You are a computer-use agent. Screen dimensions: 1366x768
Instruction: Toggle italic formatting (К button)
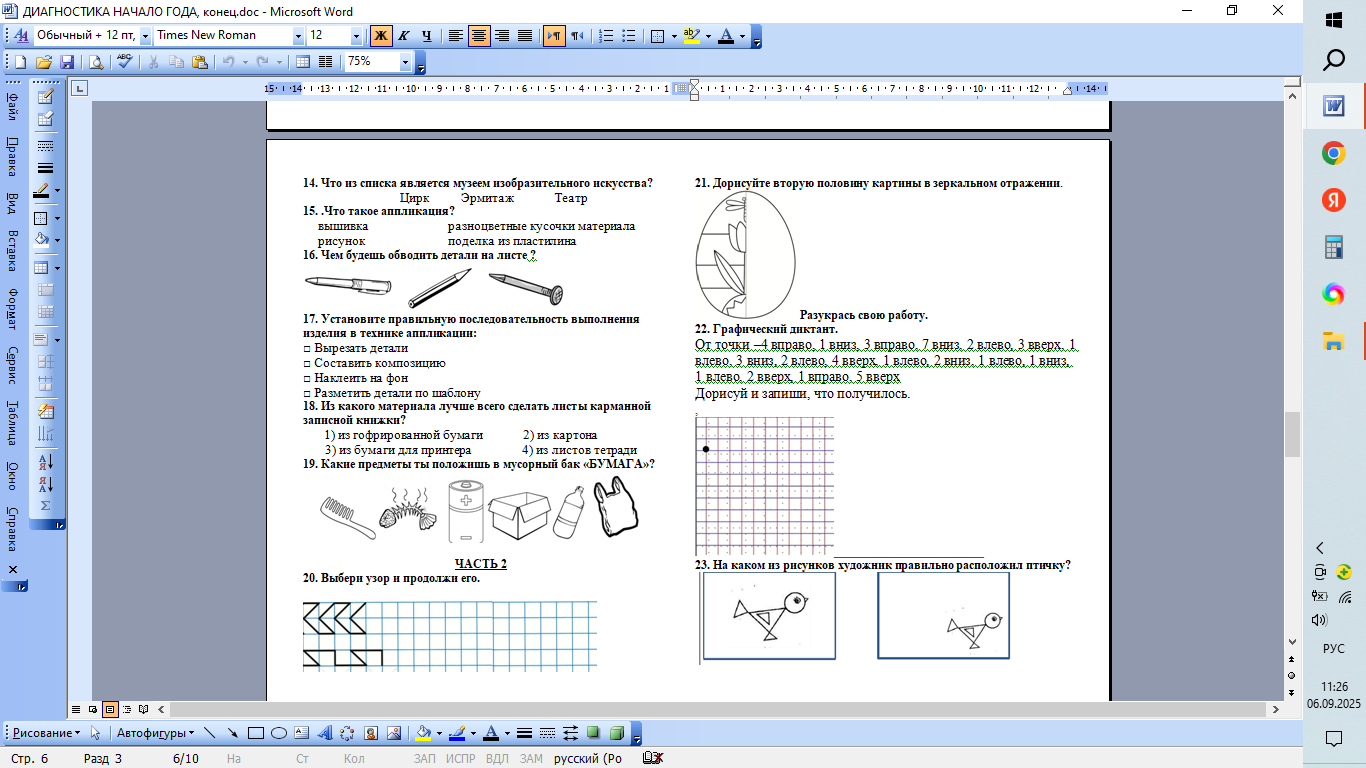click(x=404, y=36)
